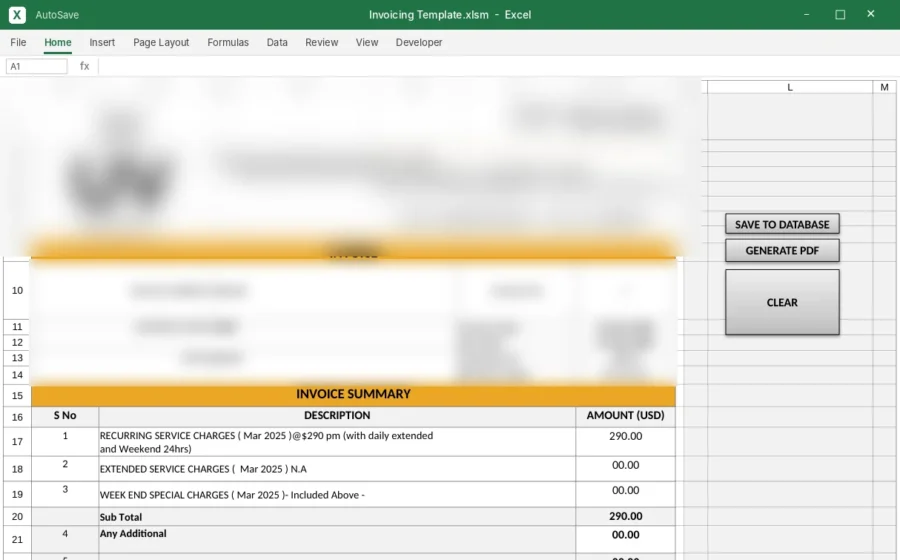Open the Insert ribbon tab
The width and height of the screenshot is (900, 560).
point(102,42)
